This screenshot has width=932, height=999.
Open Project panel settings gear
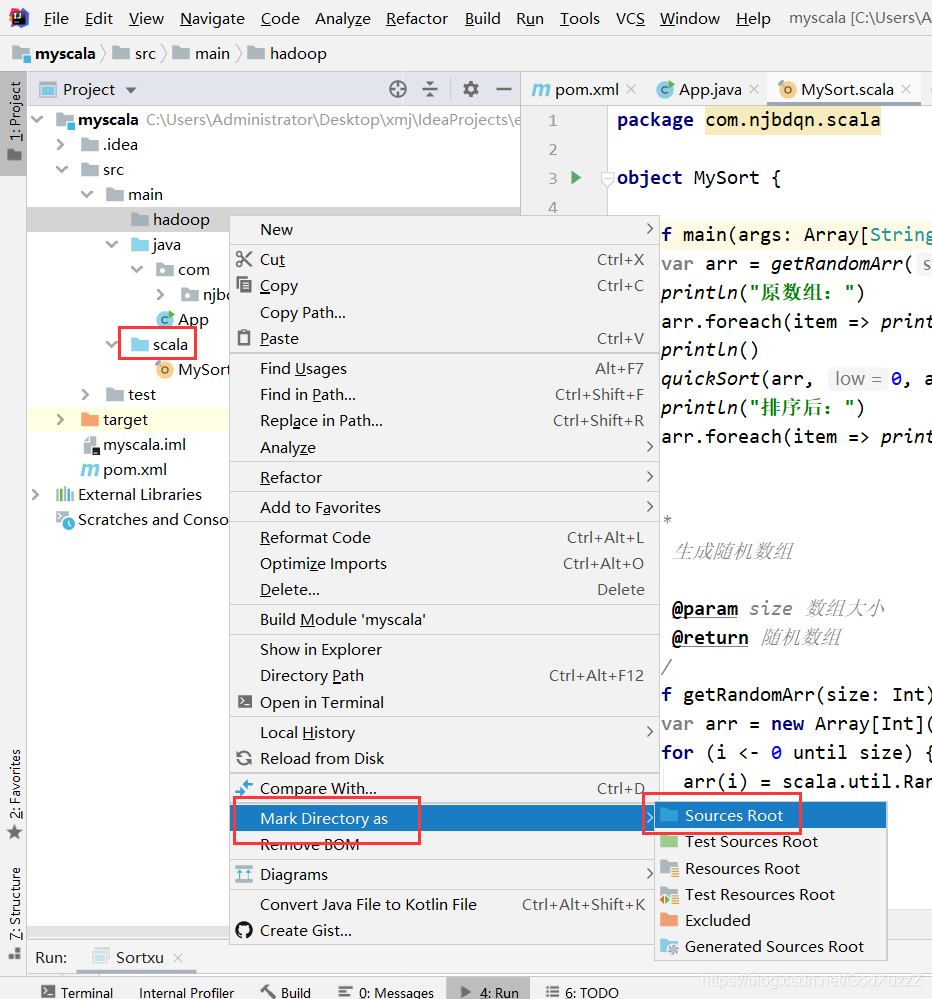click(470, 89)
